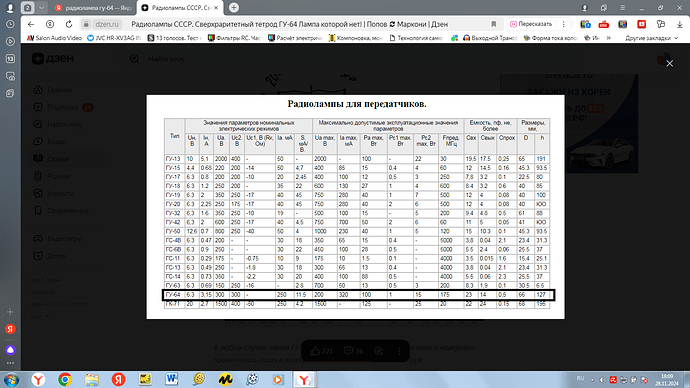Open the Расчёт электрич bookmark
Viewport: 690px width, 388px height.
coord(295,38)
